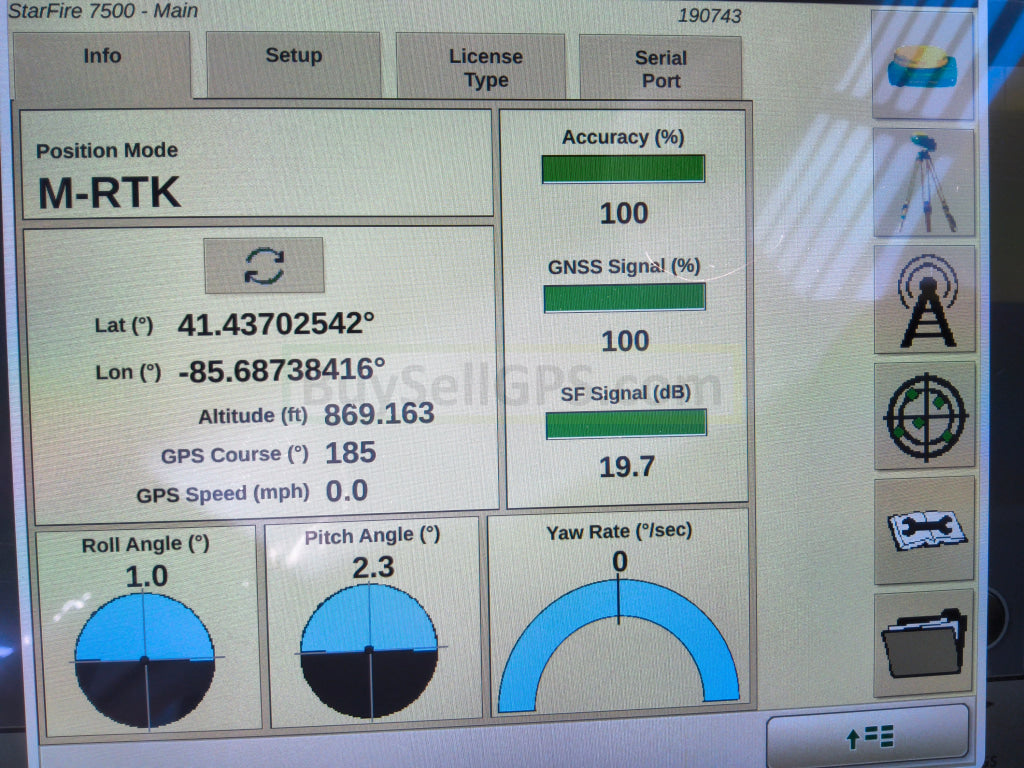Screen dimensions: 1024x768
Task: Select the SF Signal (dB) bar
Action: click(x=625, y=424)
